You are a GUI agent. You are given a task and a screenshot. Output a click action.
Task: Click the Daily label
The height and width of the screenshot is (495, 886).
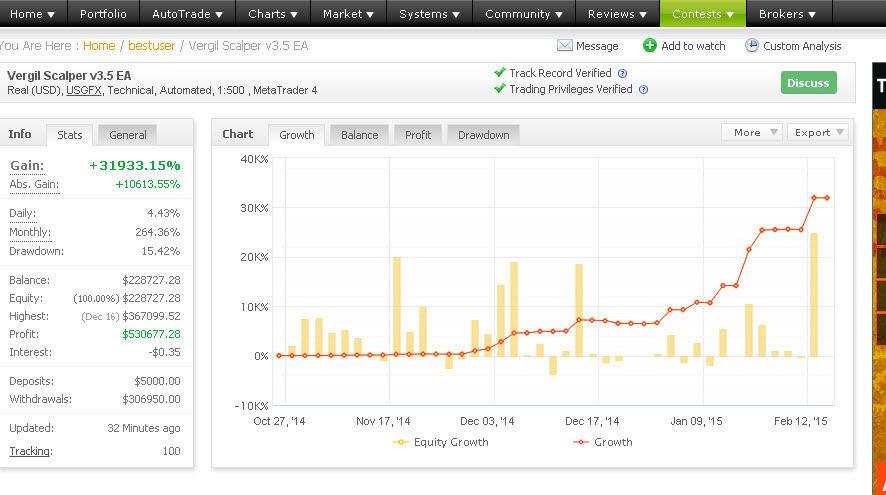pos(23,213)
